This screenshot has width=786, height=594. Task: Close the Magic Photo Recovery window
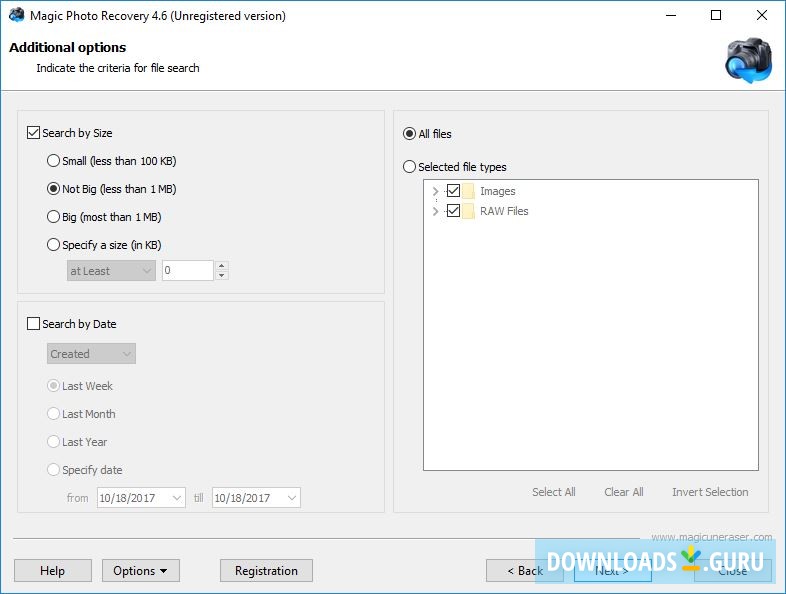coord(761,16)
